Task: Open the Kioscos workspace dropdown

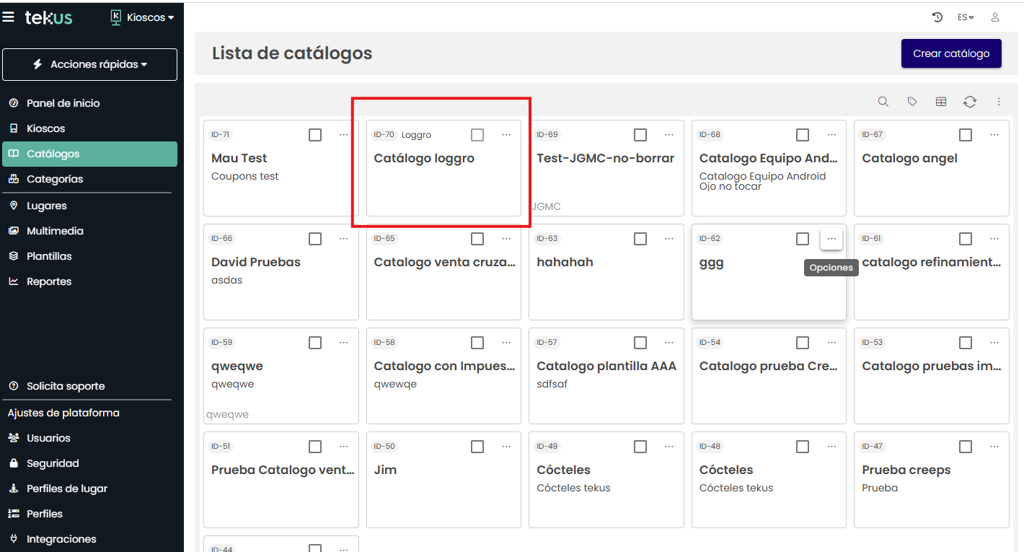Action: 142,17
